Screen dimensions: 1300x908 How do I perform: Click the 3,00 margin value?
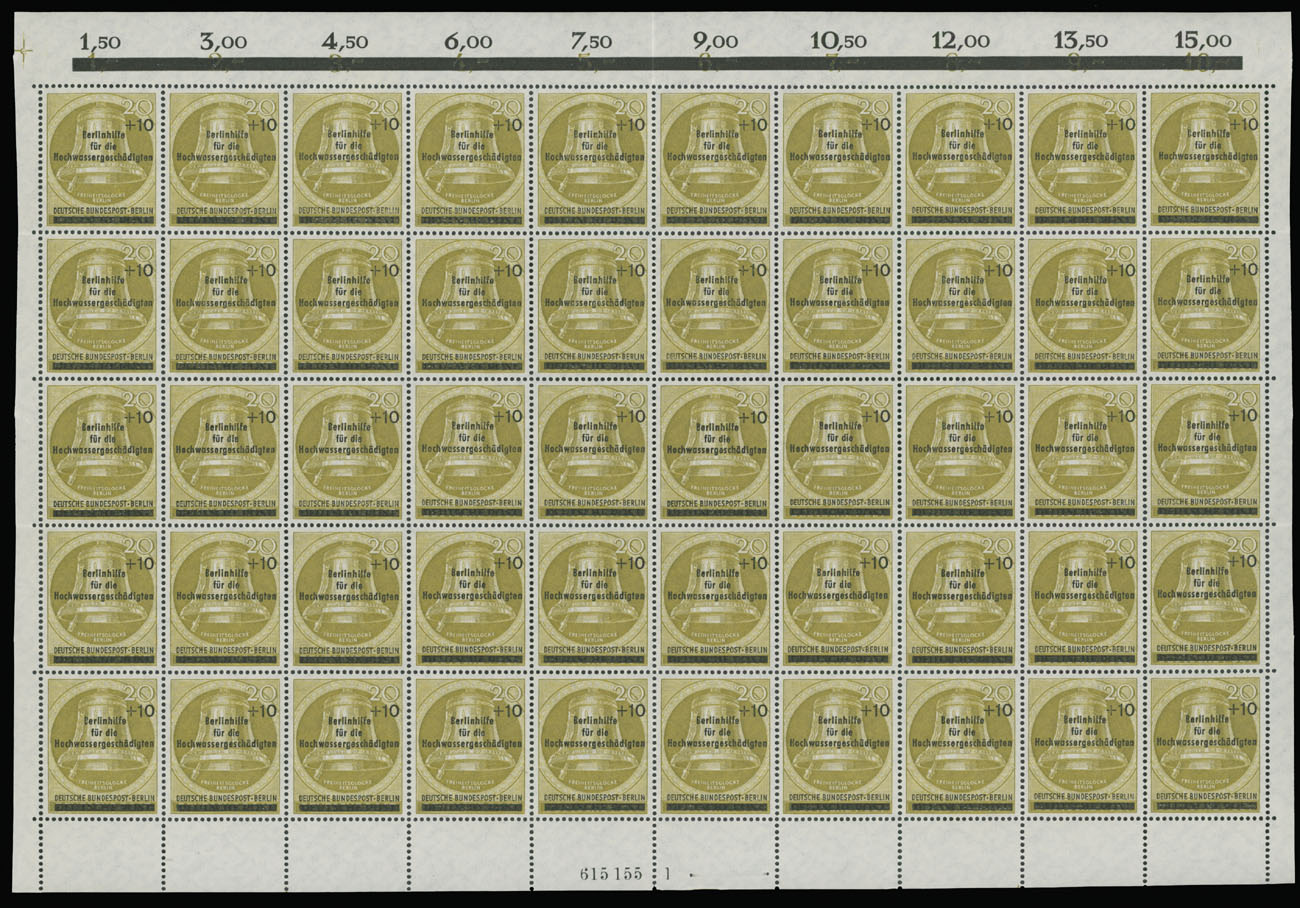(224, 42)
